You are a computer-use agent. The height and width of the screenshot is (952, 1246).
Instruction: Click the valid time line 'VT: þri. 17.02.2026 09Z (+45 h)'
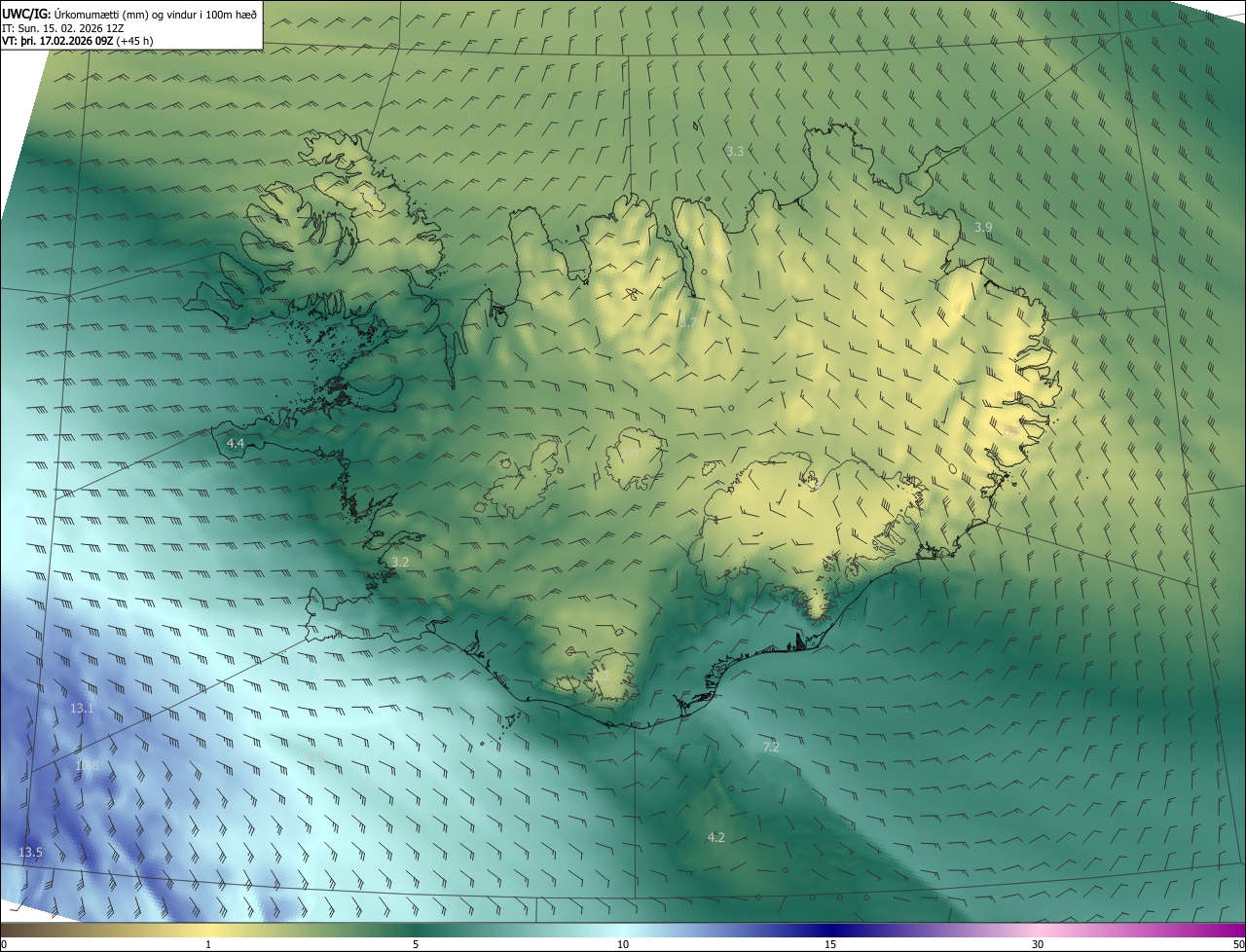tap(78, 41)
